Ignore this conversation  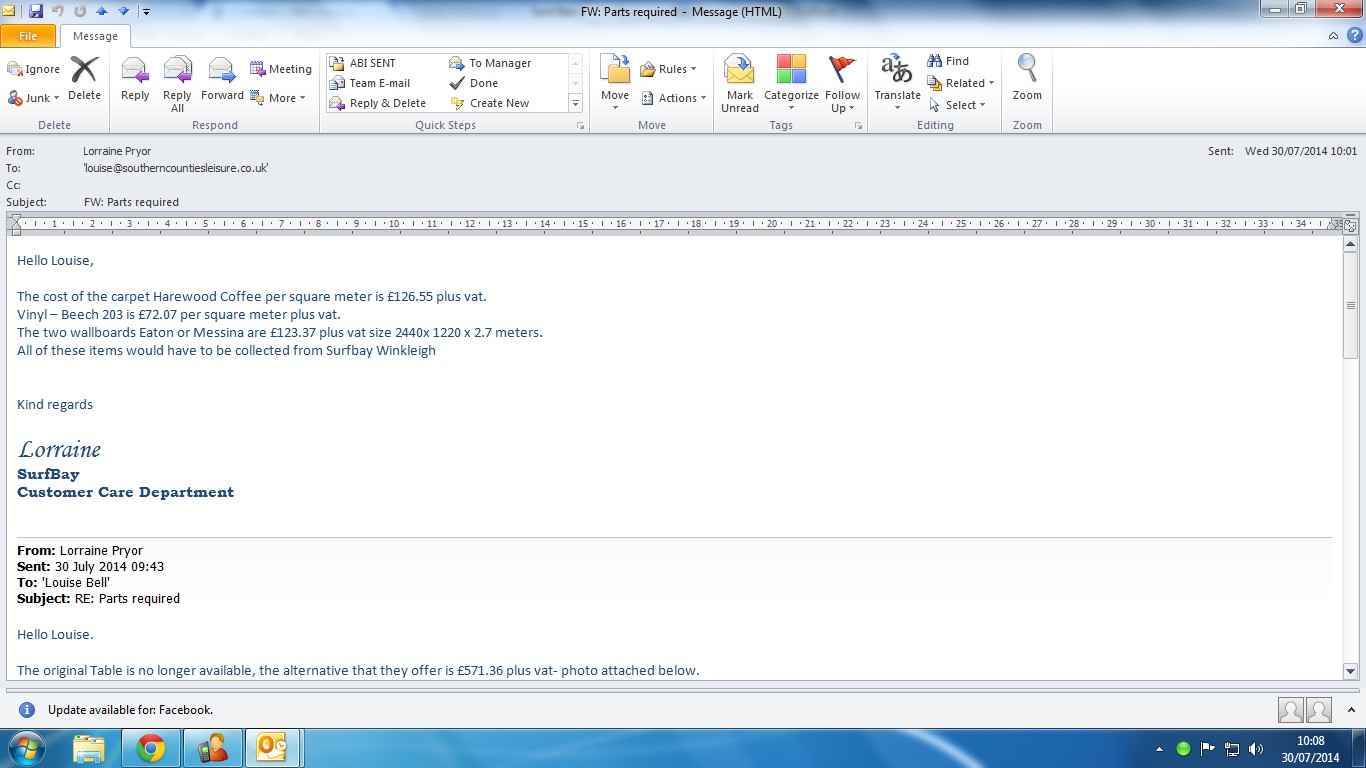tap(34, 69)
